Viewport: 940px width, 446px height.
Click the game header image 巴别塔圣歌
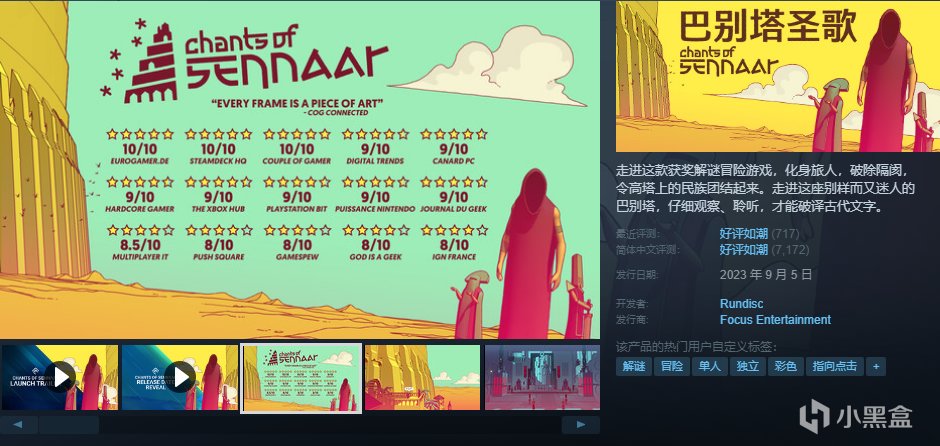(x=778, y=76)
